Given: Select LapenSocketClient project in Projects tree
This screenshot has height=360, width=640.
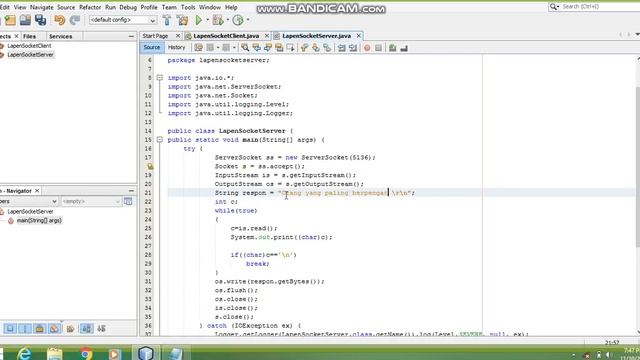Looking at the screenshot, I should coord(29,46).
